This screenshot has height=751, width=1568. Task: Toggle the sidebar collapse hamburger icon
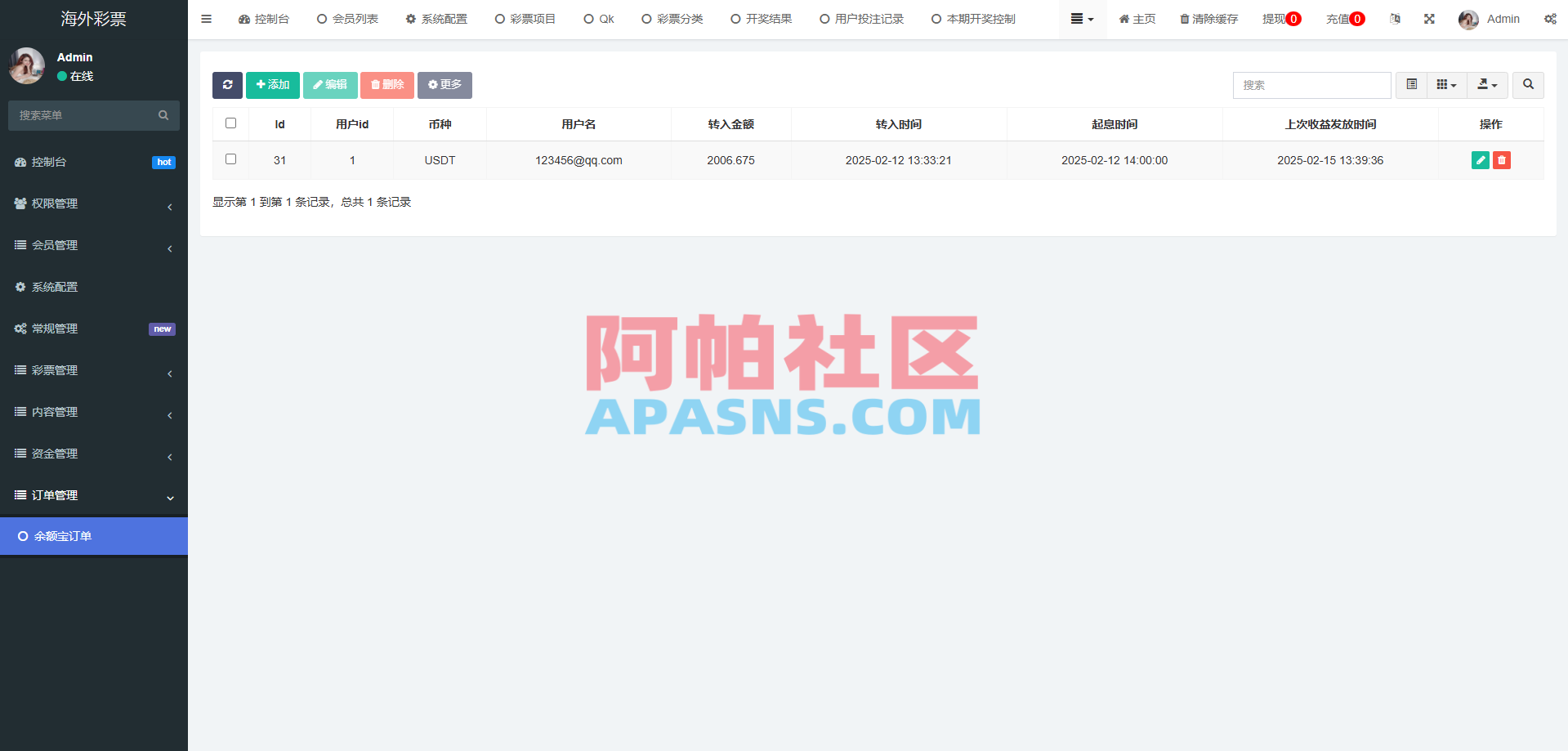[206, 19]
